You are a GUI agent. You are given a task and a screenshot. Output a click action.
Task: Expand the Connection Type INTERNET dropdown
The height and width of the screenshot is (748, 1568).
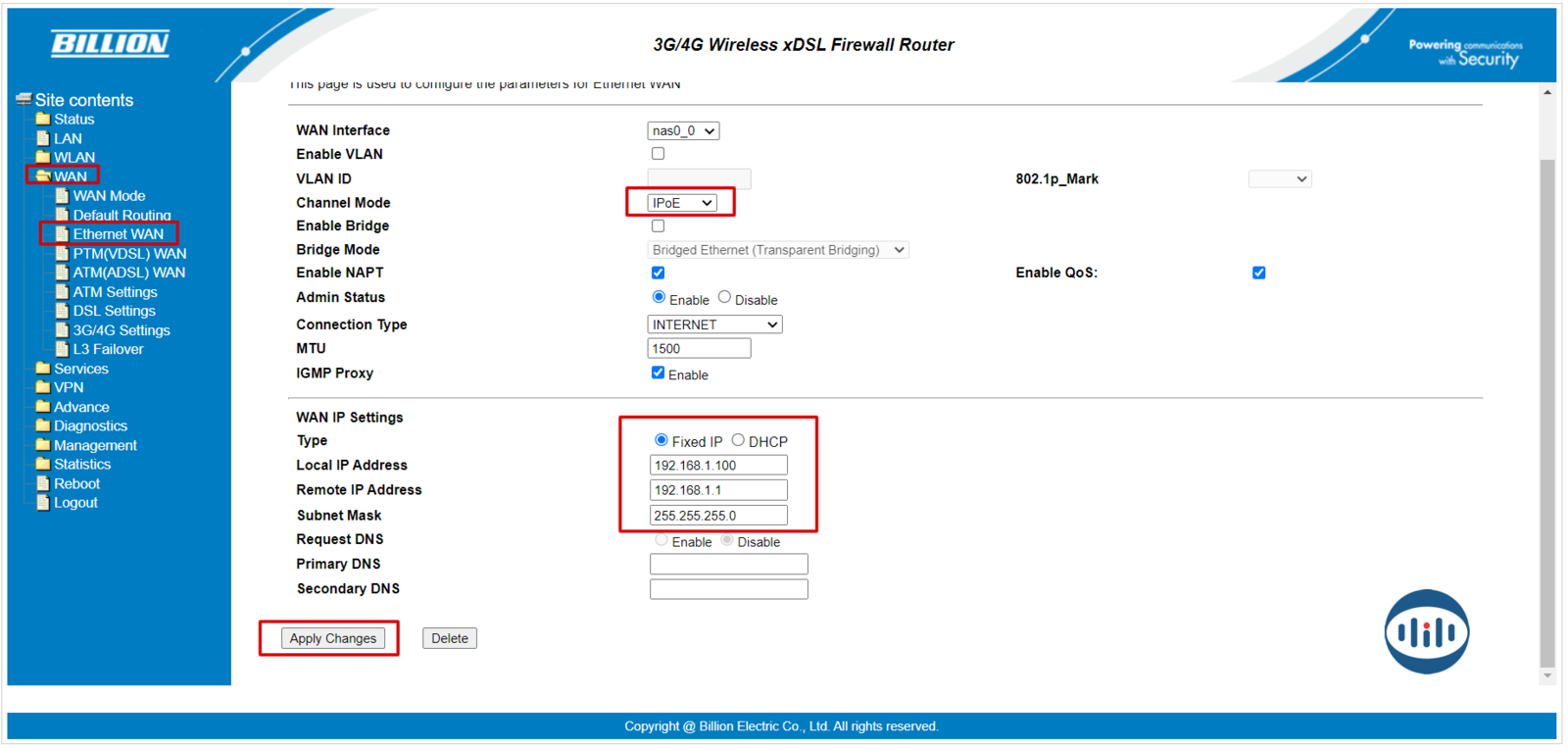(x=714, y=324)
